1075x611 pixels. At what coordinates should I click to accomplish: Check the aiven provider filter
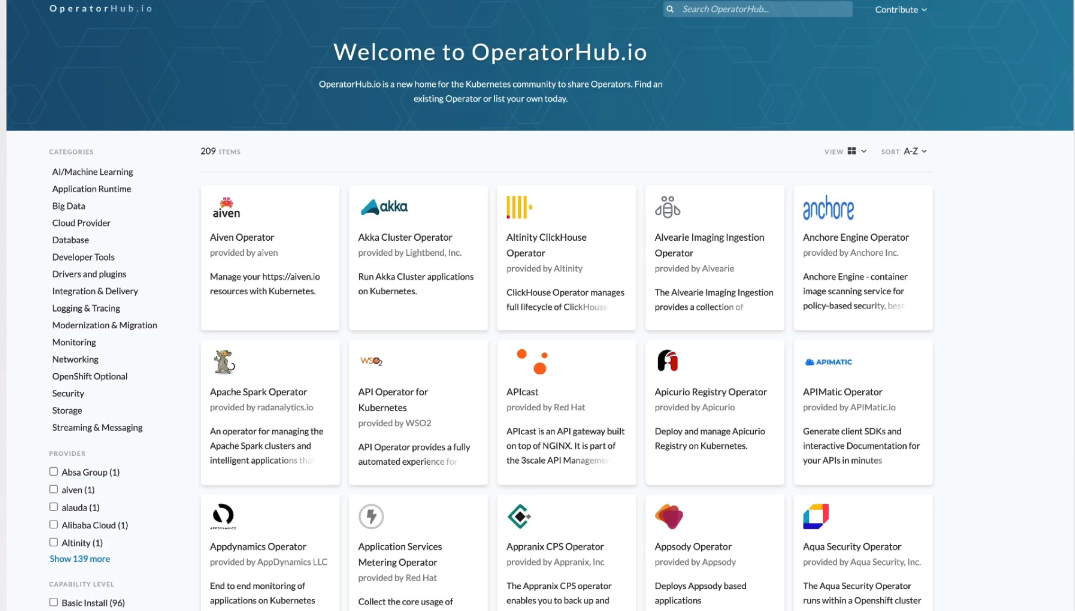[53, 489]
